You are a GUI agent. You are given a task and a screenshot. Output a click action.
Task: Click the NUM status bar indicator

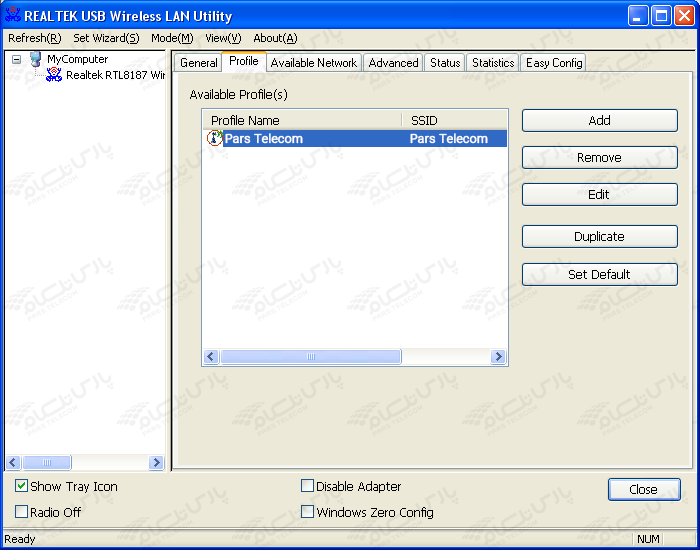(x=648, y=539)
